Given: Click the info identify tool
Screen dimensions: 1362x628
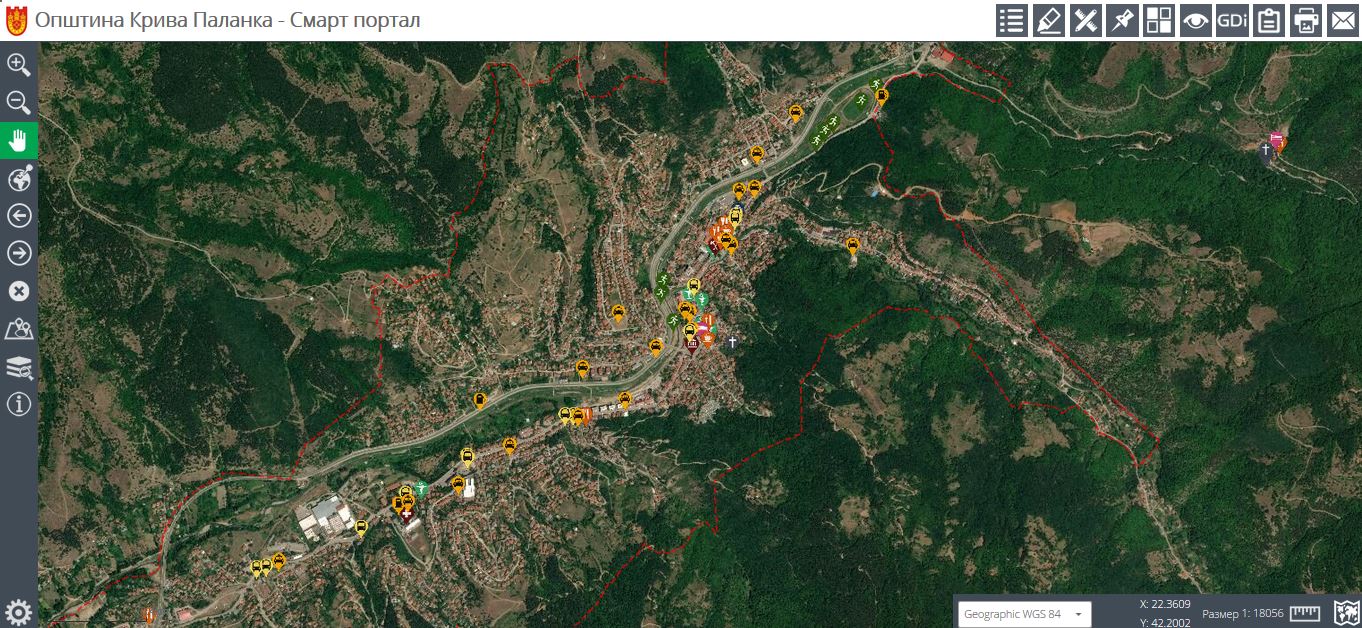Looking at the screenshot, I should [19, 404].
